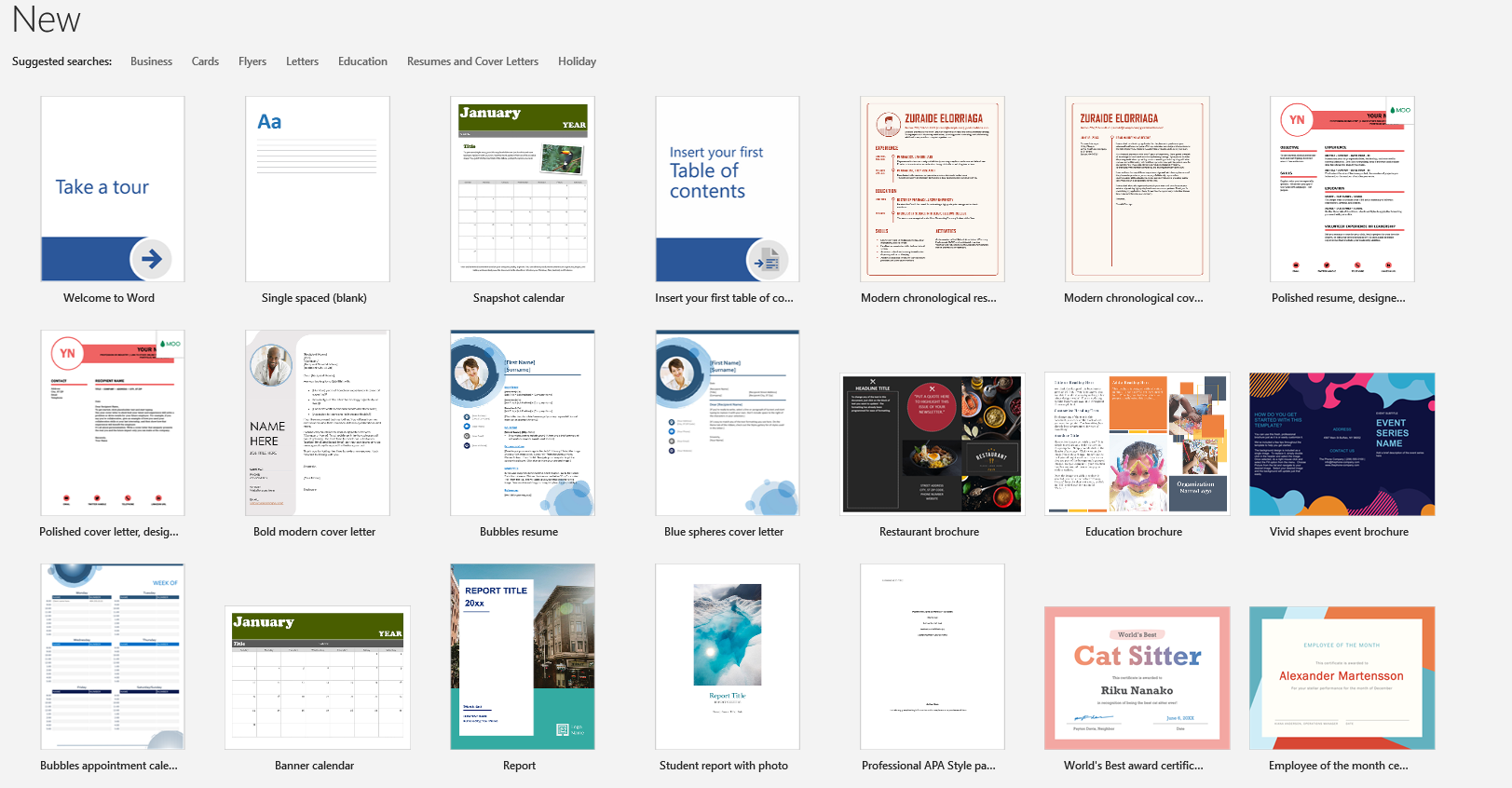Choose the Bold modern cover letter thumbnail
1512x788 pixels.
click(318, 423)
